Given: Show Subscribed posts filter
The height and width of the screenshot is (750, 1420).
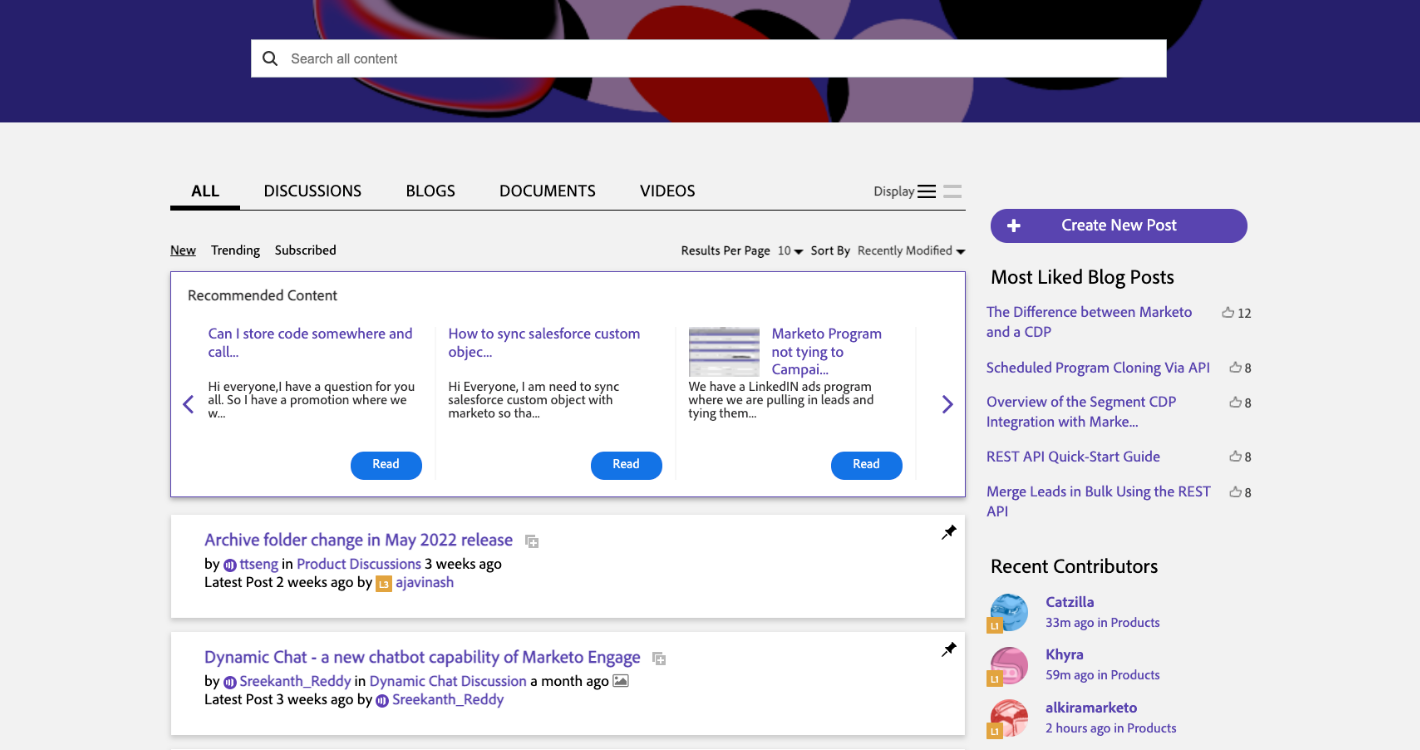Looking at the screenshot, I should click(x=305, y=250).
